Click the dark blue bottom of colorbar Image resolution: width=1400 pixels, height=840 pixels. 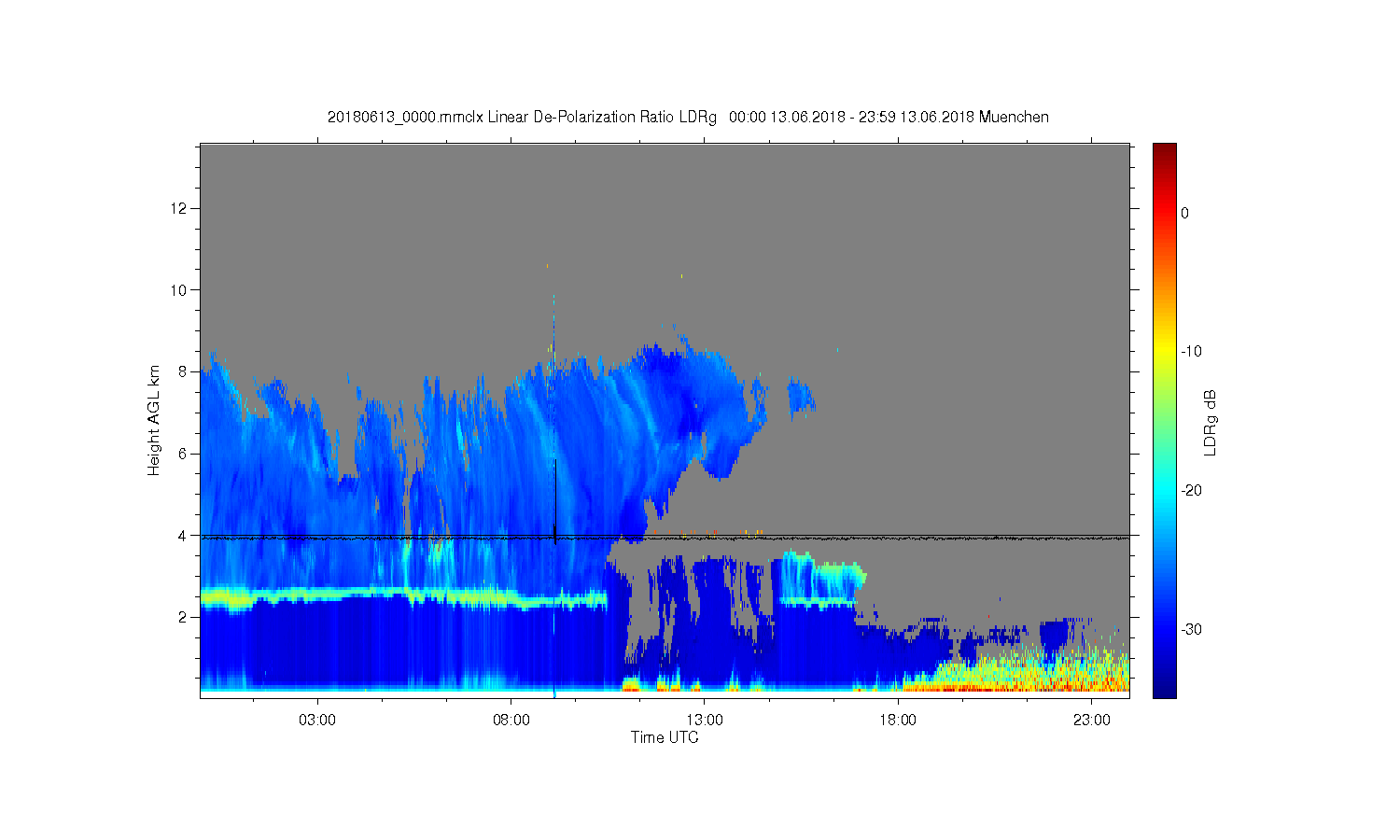(1164, 686)
